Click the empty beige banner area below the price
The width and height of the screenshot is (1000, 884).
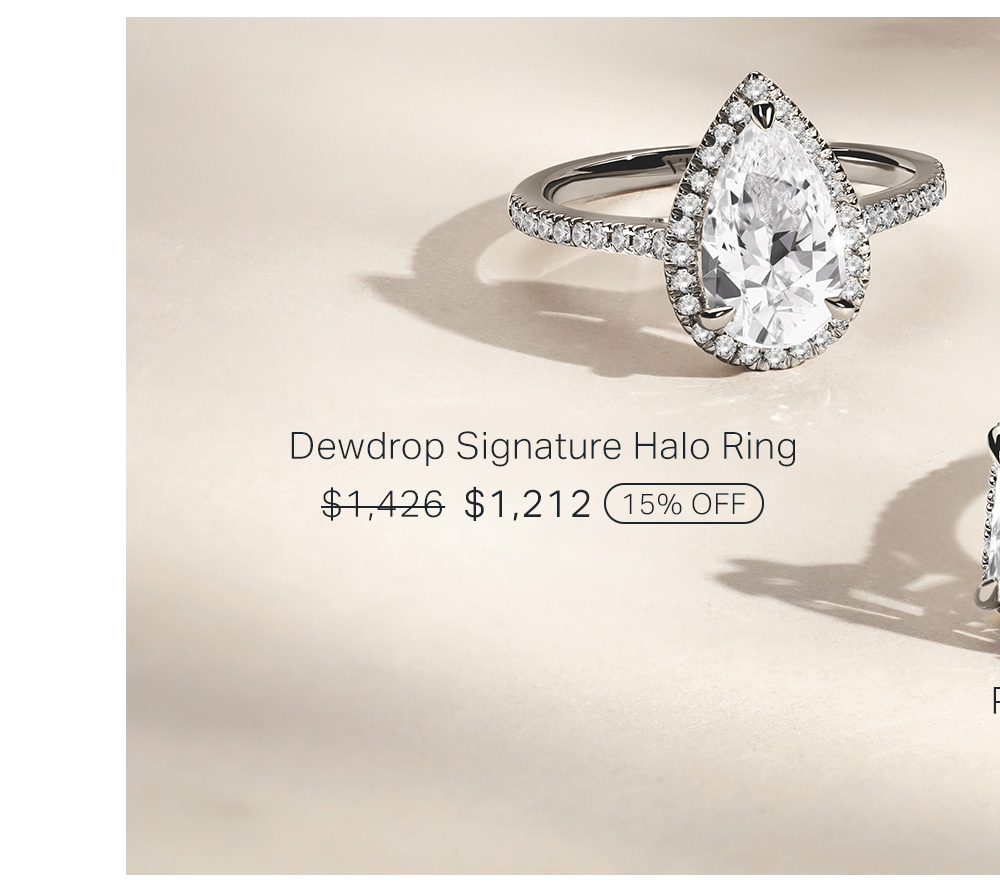[x=510, y=702]
